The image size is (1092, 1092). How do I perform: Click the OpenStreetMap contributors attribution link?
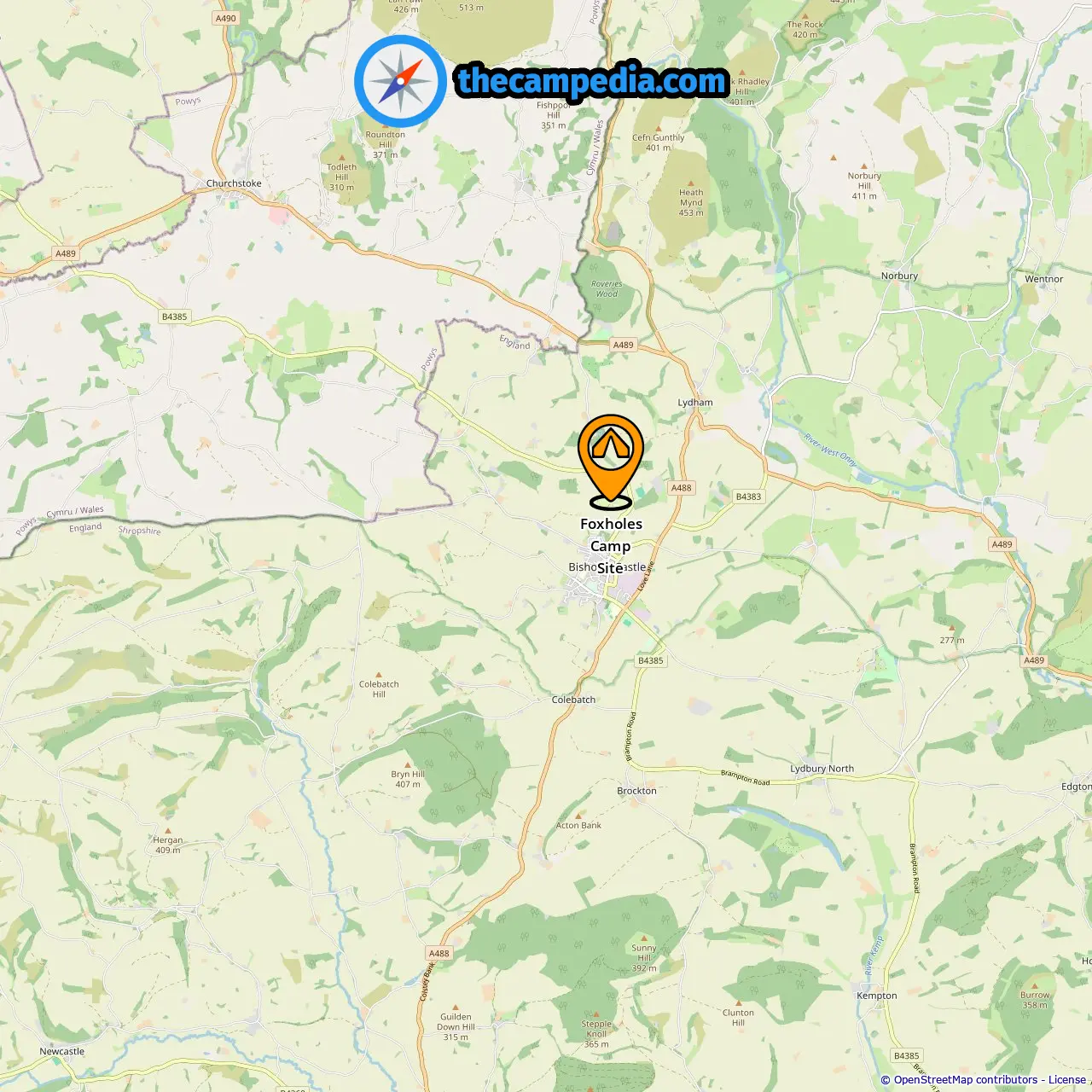[966, 1080]
